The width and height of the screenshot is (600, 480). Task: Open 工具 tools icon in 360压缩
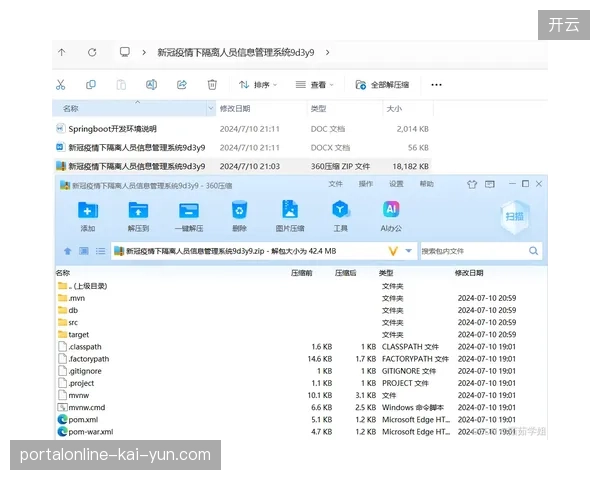[x=340, y=216]
